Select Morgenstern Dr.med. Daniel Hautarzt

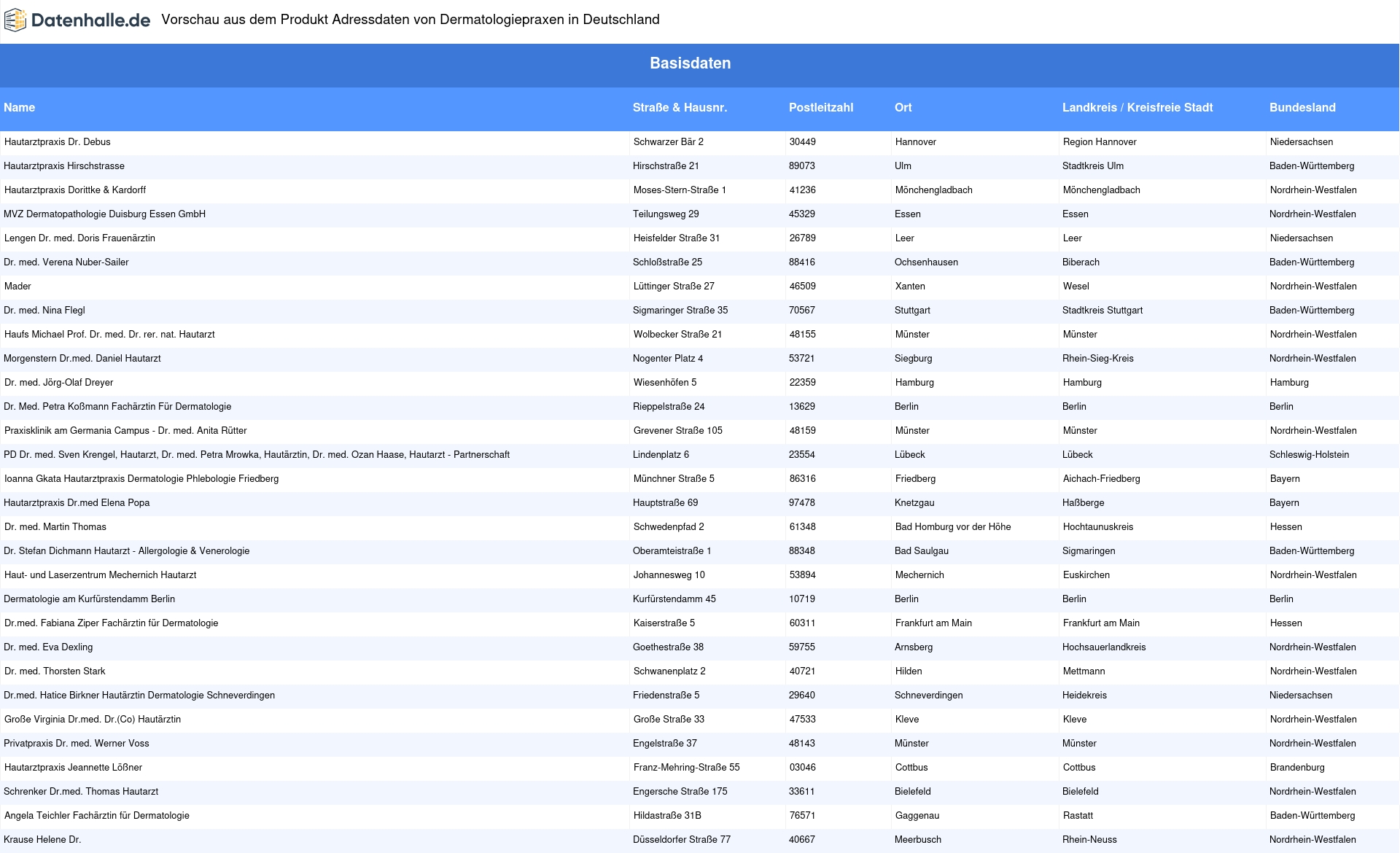coord(82,359)
